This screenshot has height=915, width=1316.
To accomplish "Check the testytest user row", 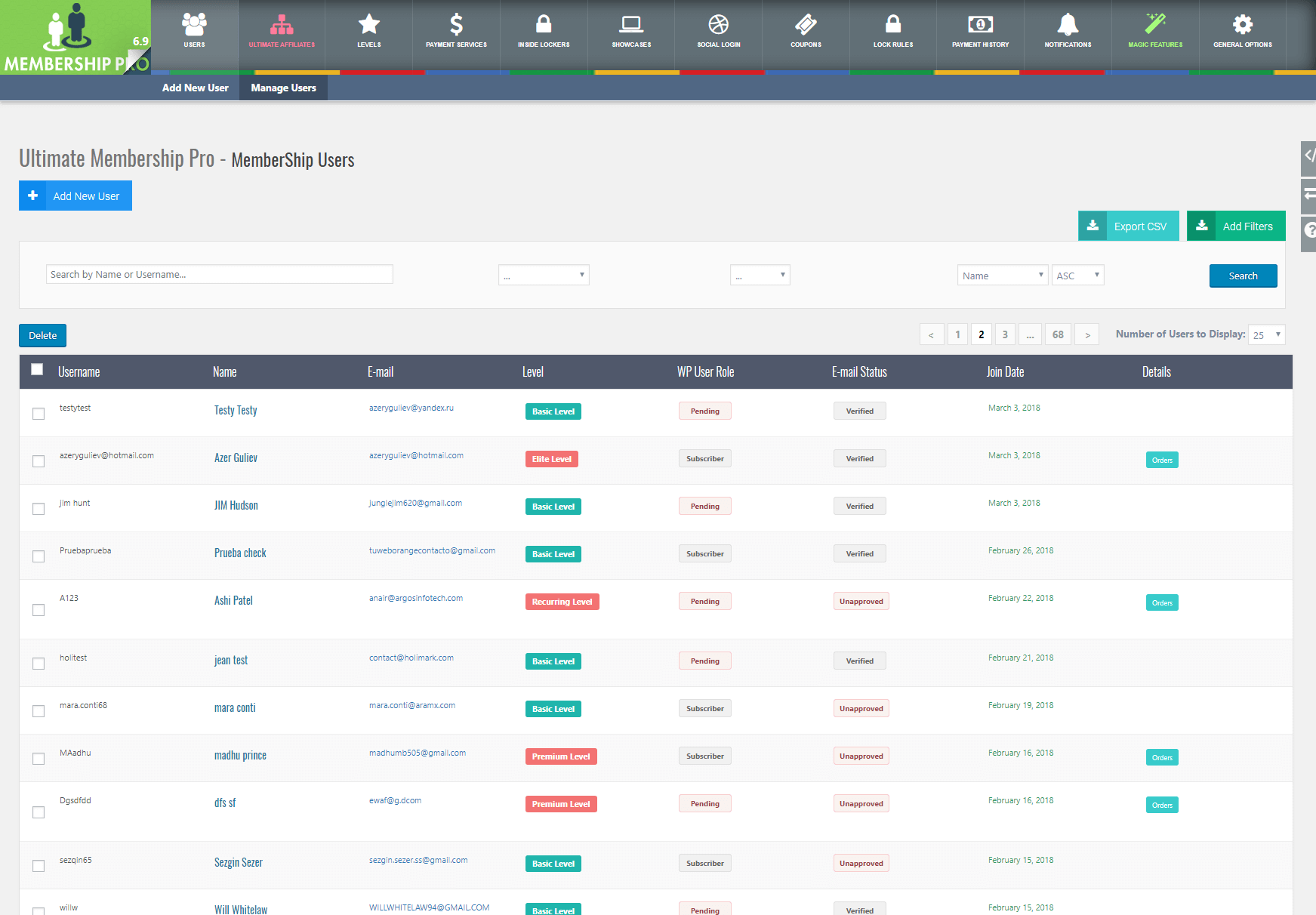I will [x=39, y=414].
